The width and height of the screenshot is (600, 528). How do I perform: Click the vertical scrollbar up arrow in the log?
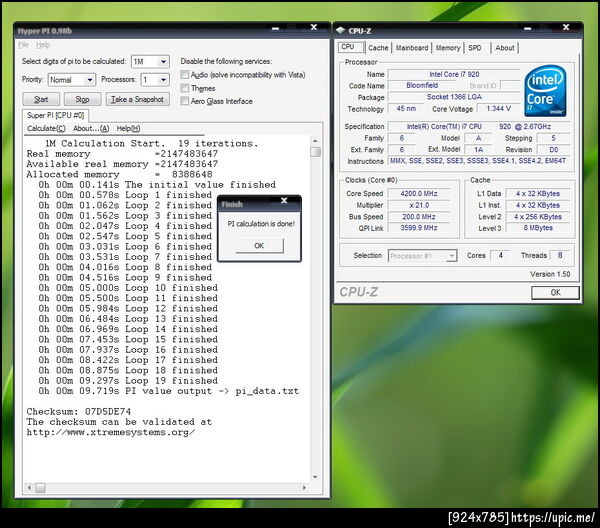point(315,141)
